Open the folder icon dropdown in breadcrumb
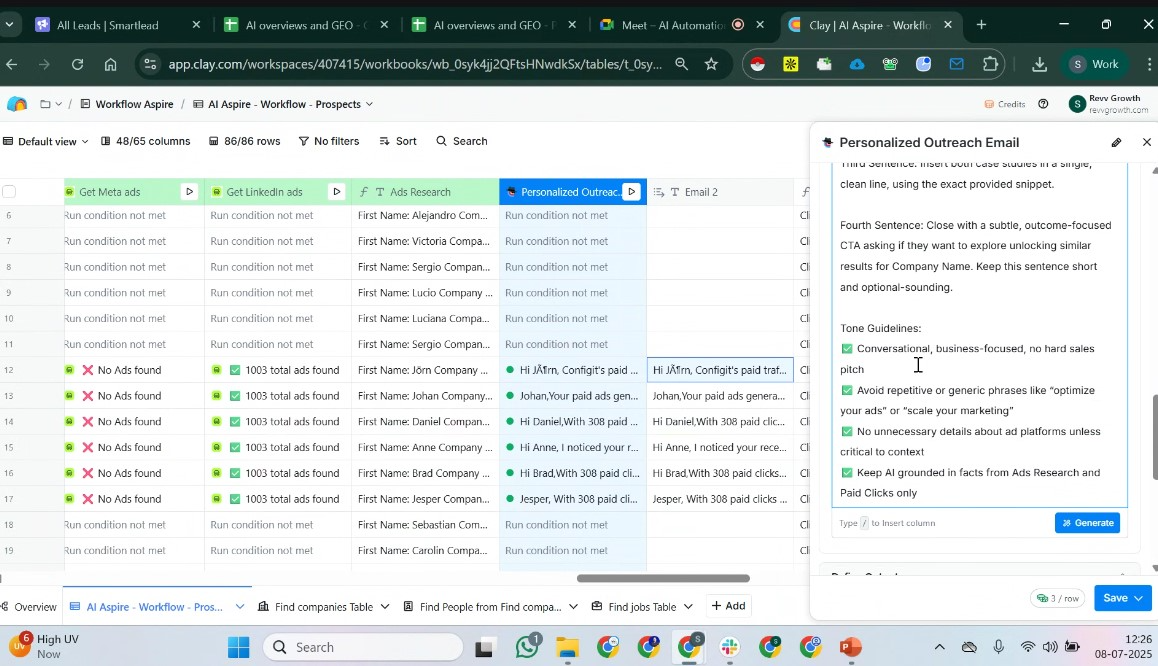 [x=50, y=104]
